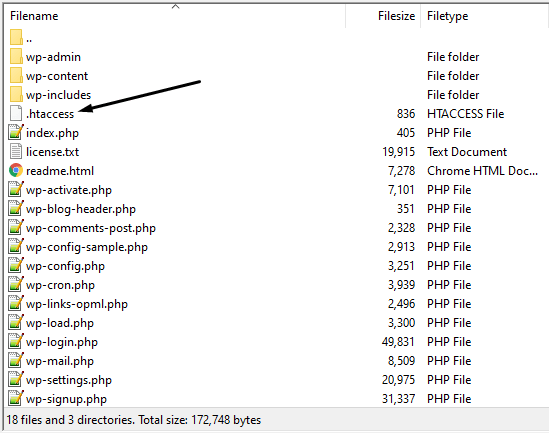This screenshot has width=549, height=433.
Task: Click the wp-activate.php file icon
Action: click(x=16, y=189)
